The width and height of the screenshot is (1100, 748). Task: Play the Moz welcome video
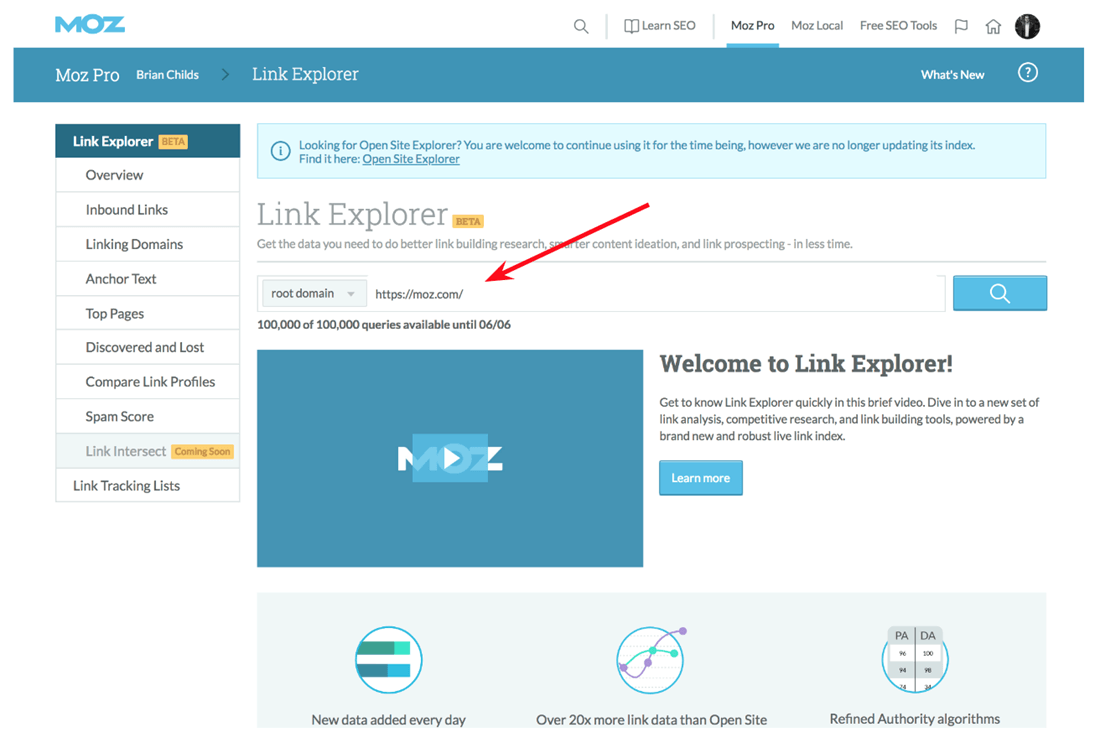tap(450, 458)
